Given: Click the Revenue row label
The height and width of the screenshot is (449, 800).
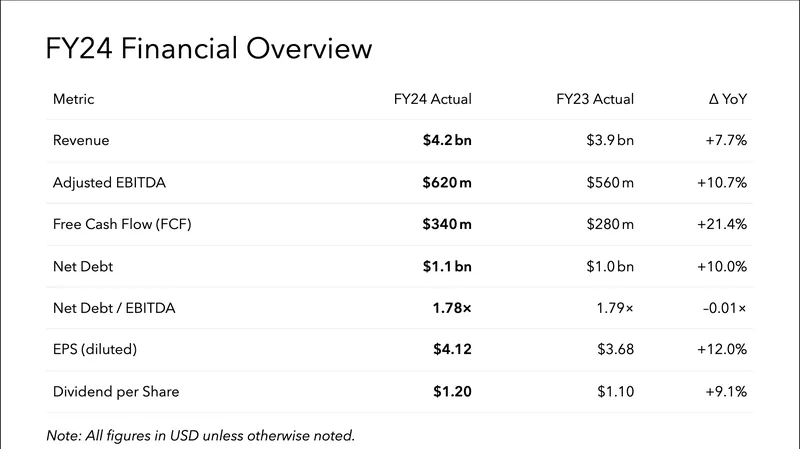Looking at the screenshot, I should (81, 141).
